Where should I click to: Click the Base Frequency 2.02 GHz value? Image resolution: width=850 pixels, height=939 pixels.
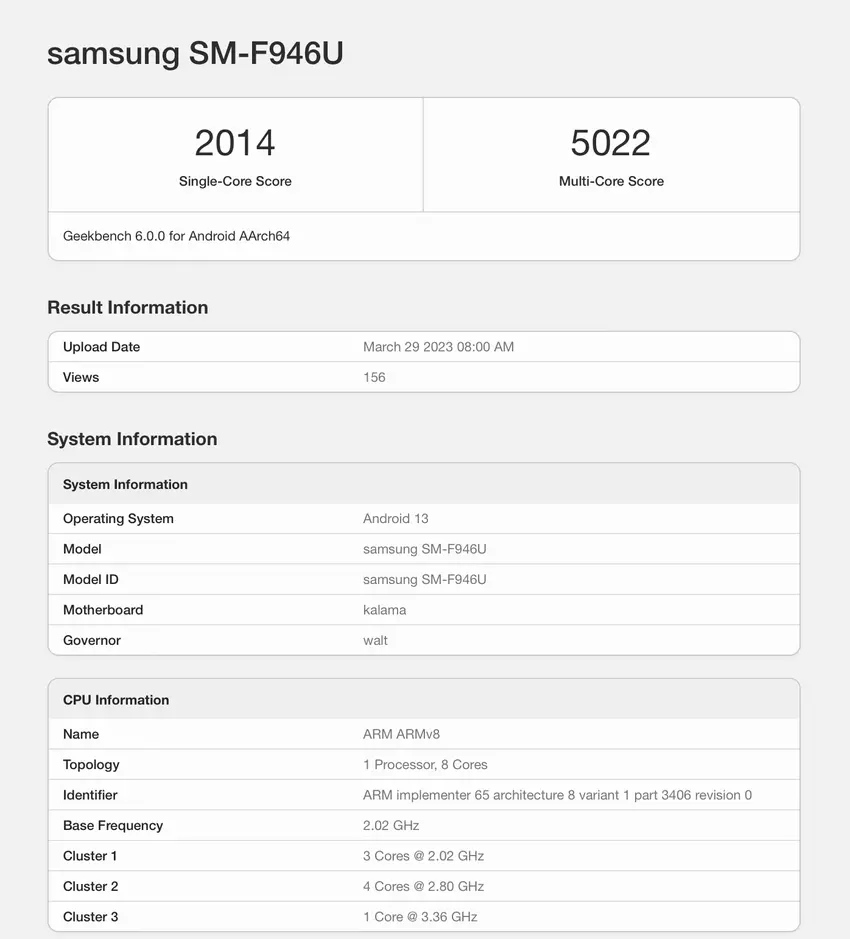(391, 825)
